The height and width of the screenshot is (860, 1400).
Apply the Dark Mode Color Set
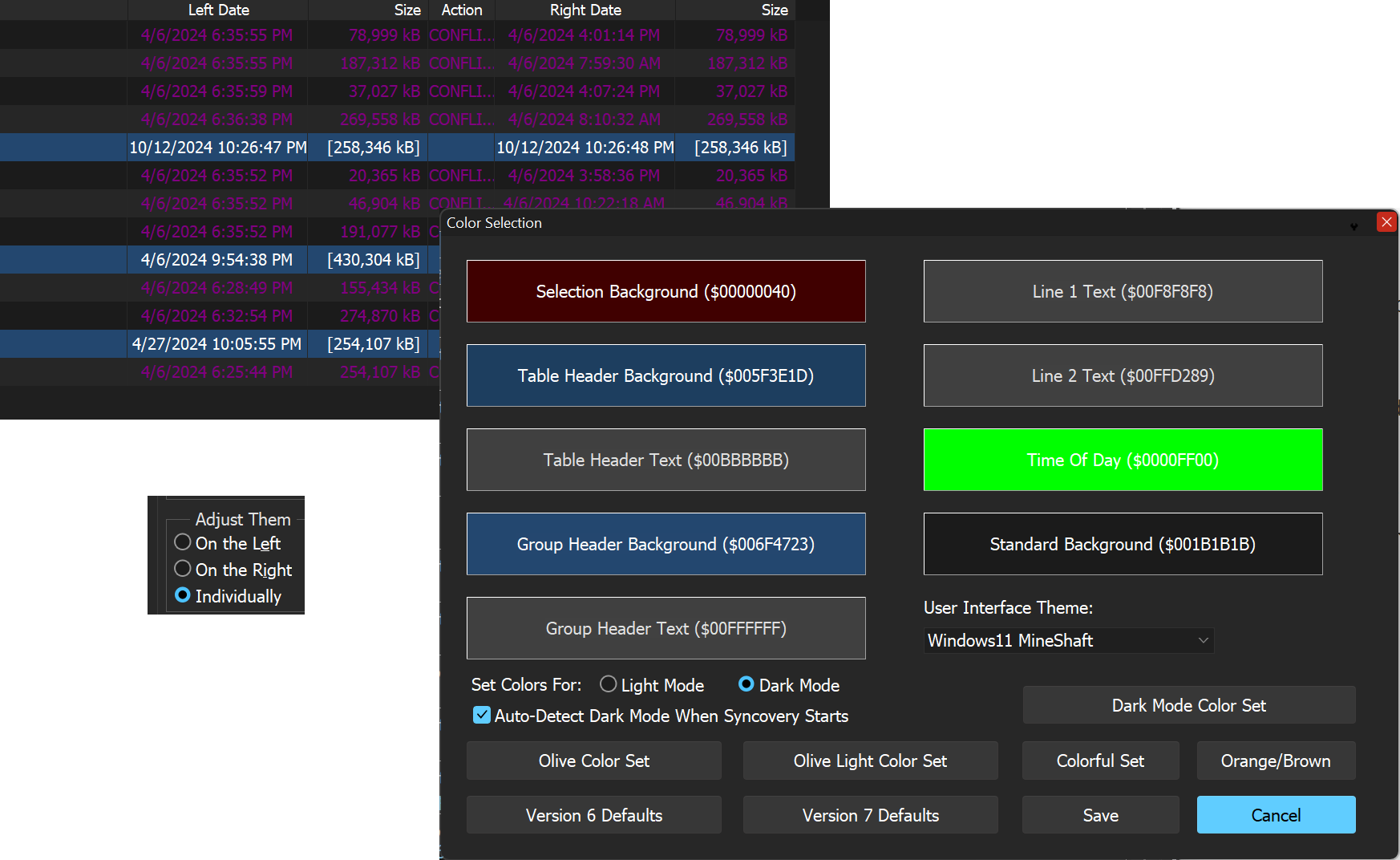click(x=1188, y=705)
